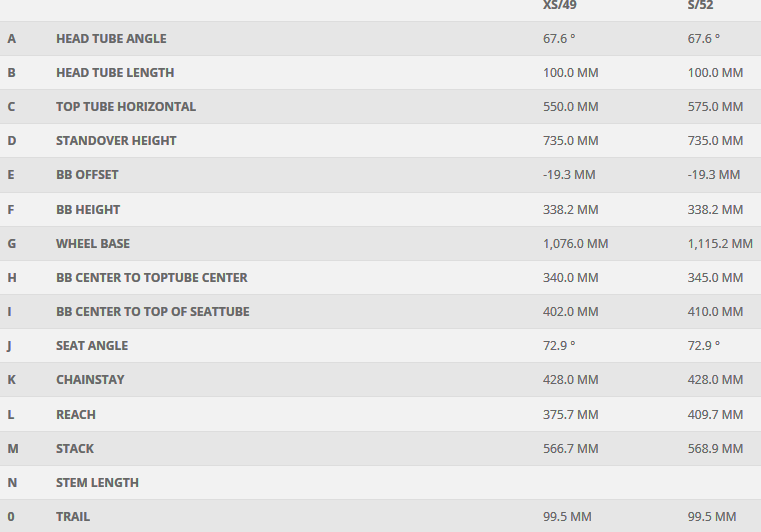Click the BB HEIGHT label
The height and width of the screenshot is (532, 761).
[88, 210]
